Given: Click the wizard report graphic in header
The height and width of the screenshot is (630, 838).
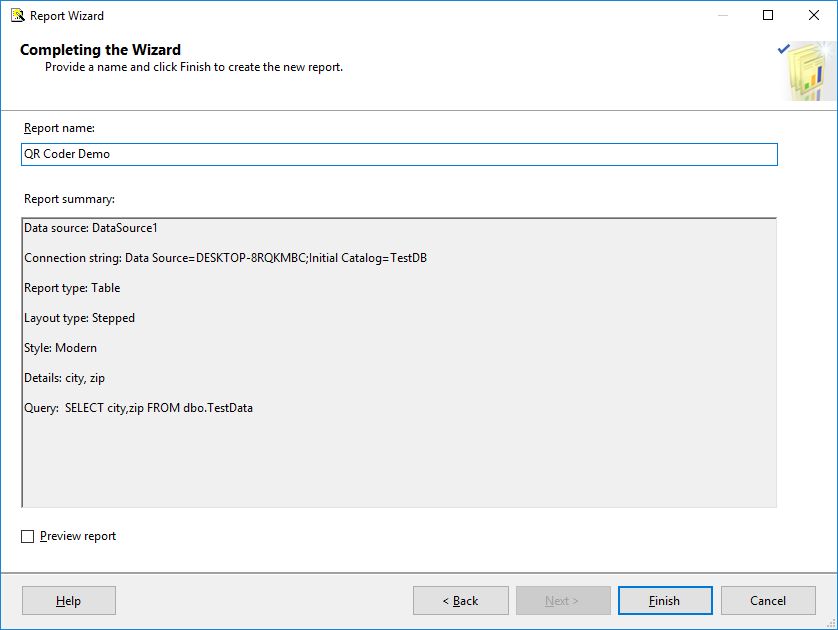Looking at the screenshot, I should click(807, 71).
